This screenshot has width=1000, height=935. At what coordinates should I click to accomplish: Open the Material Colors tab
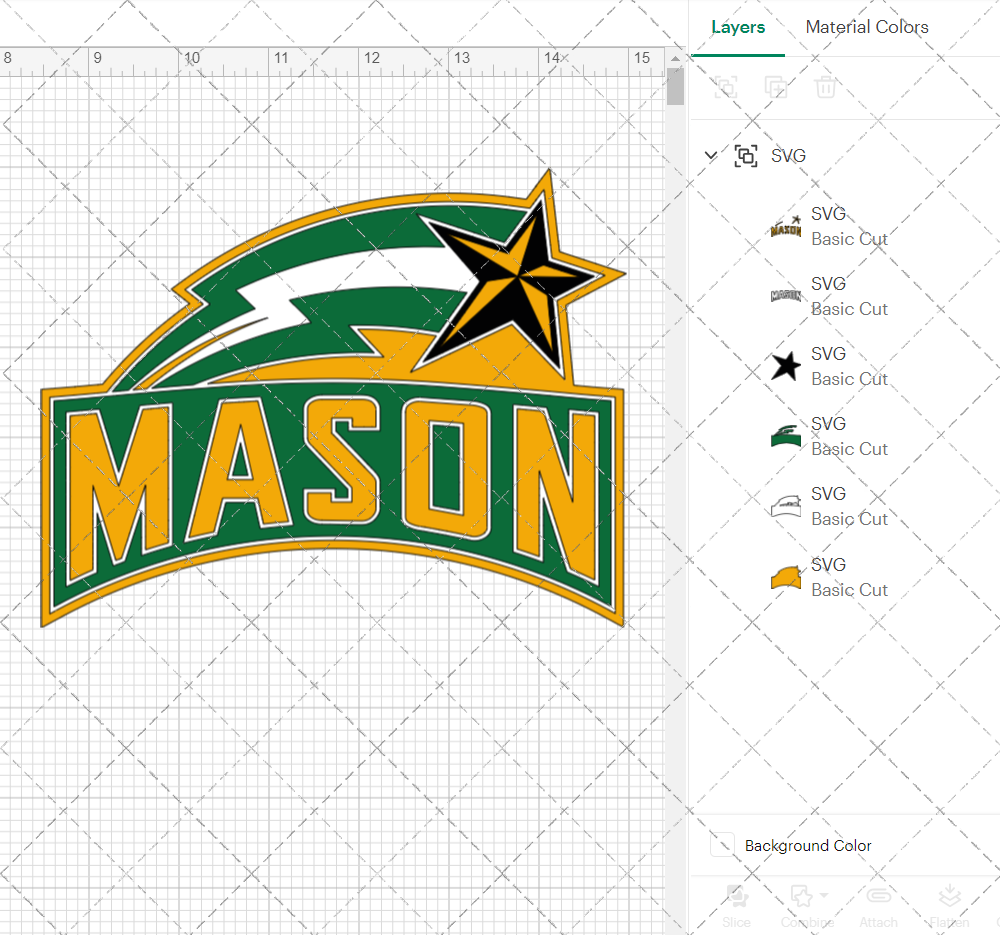tap(867, 27)
